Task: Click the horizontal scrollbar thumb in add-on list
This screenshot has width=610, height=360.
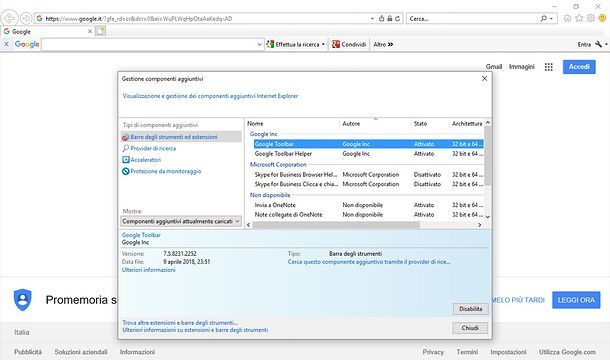Action: click(336, 225)
